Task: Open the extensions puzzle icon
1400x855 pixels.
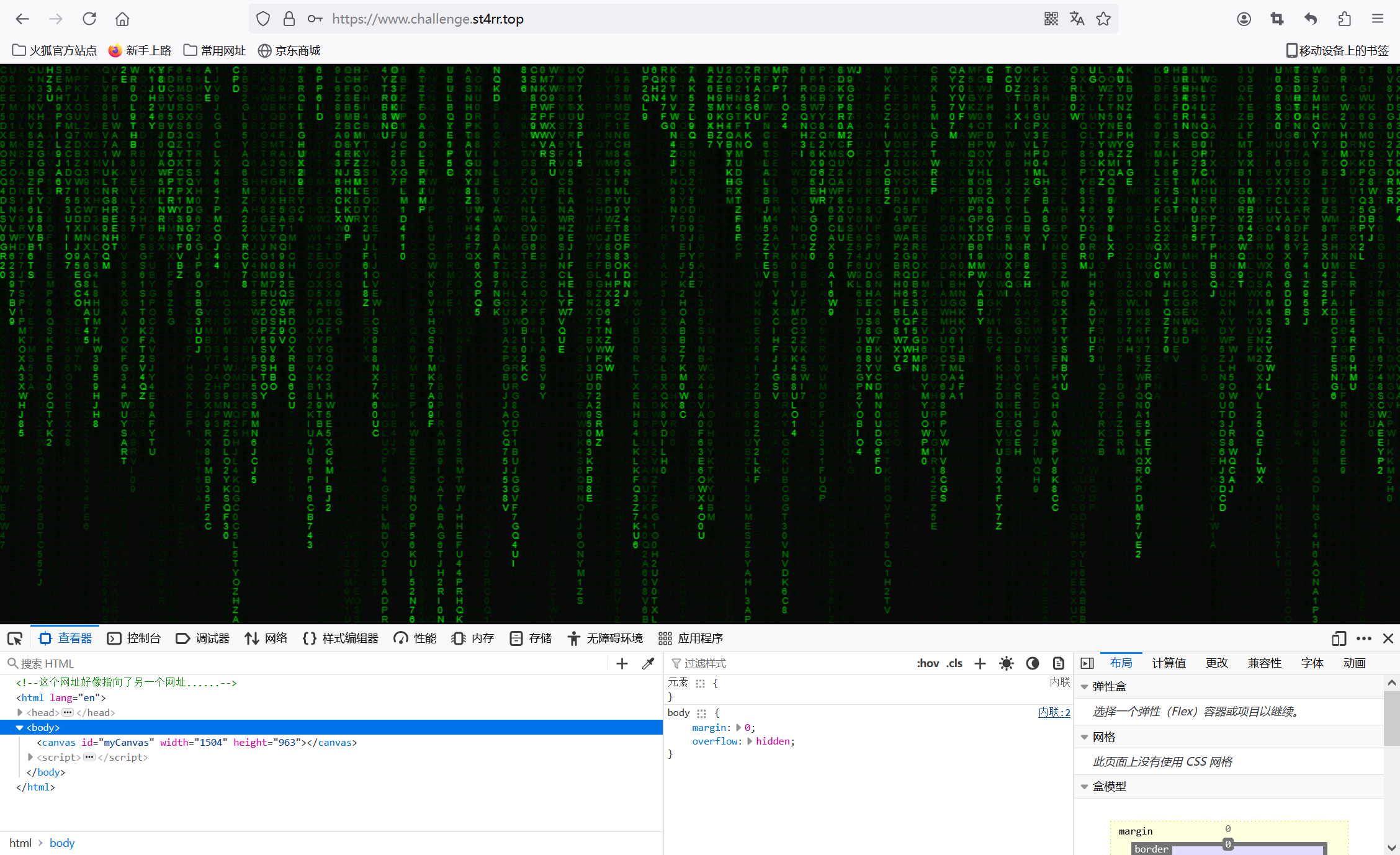Action: point(1344,19)
